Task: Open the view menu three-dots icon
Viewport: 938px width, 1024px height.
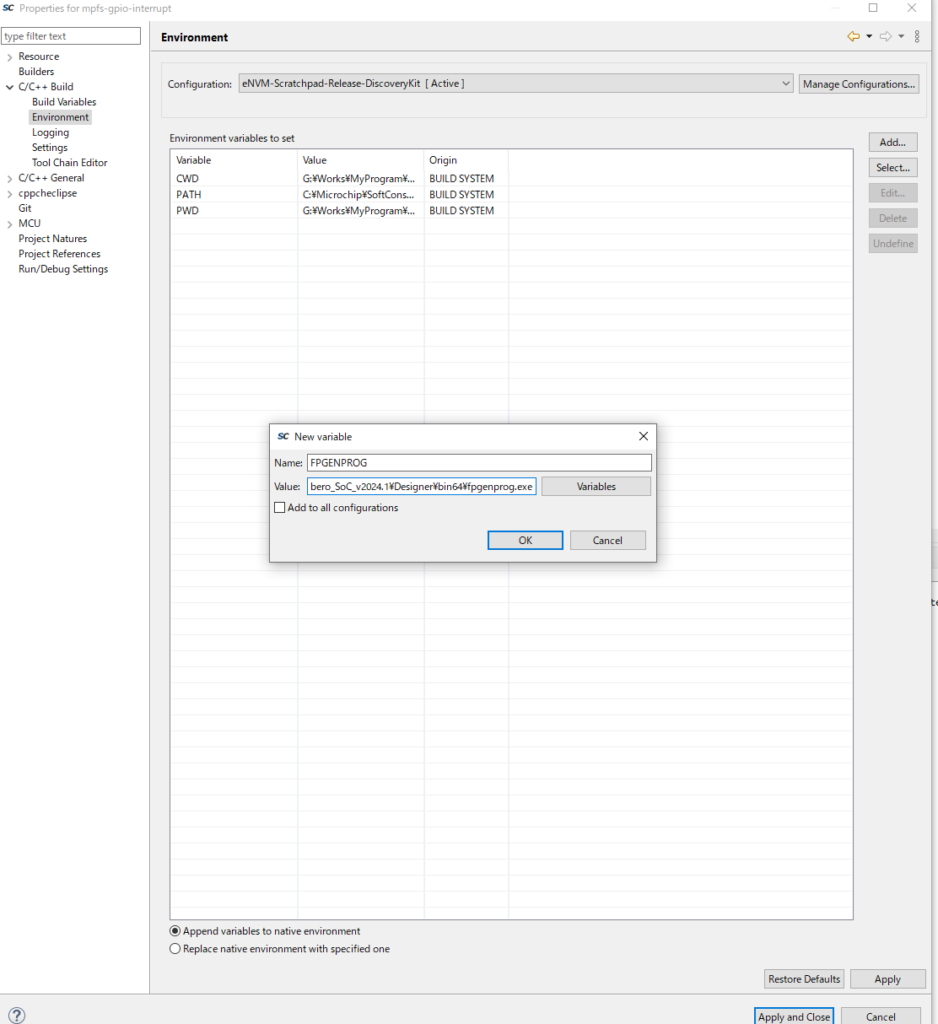Action: [x=917, y=36]
